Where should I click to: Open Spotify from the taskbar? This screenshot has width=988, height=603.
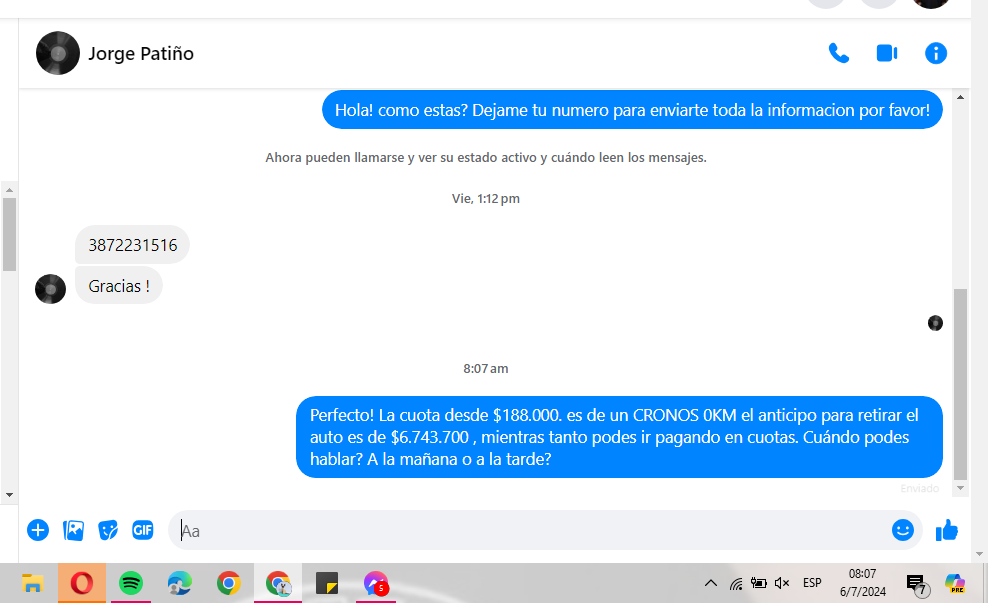(x=131, y=583)
